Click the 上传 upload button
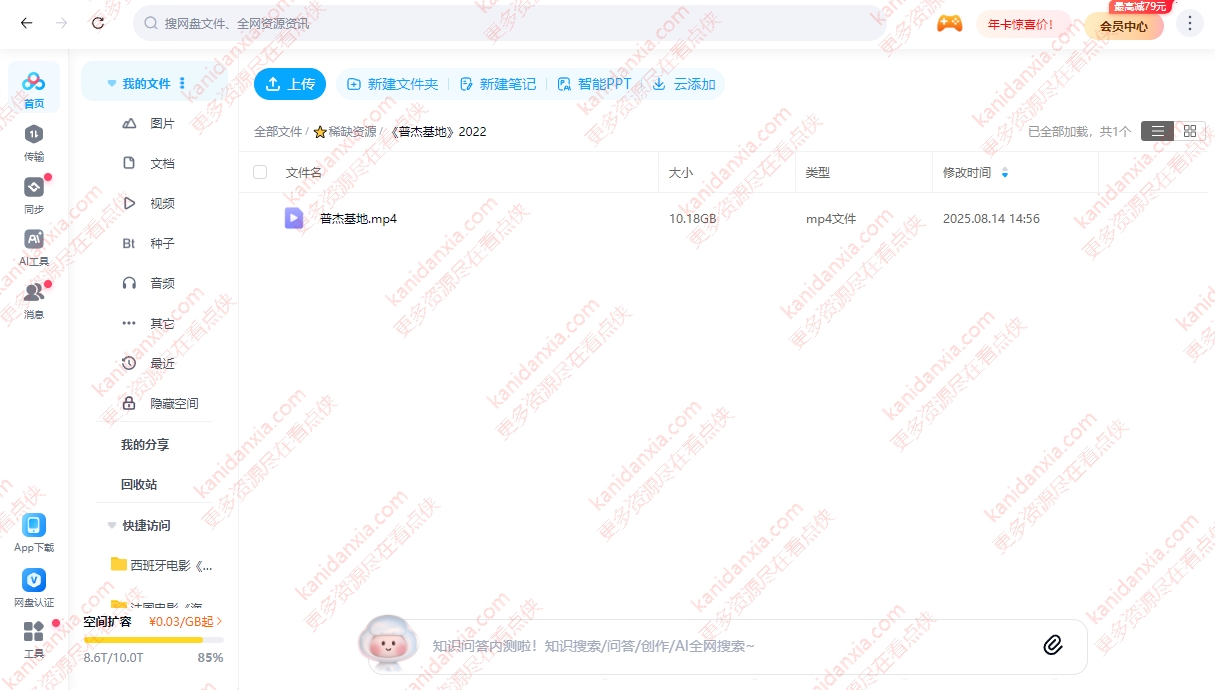This screenshot has height=690, width=1215. coord(290,84)
